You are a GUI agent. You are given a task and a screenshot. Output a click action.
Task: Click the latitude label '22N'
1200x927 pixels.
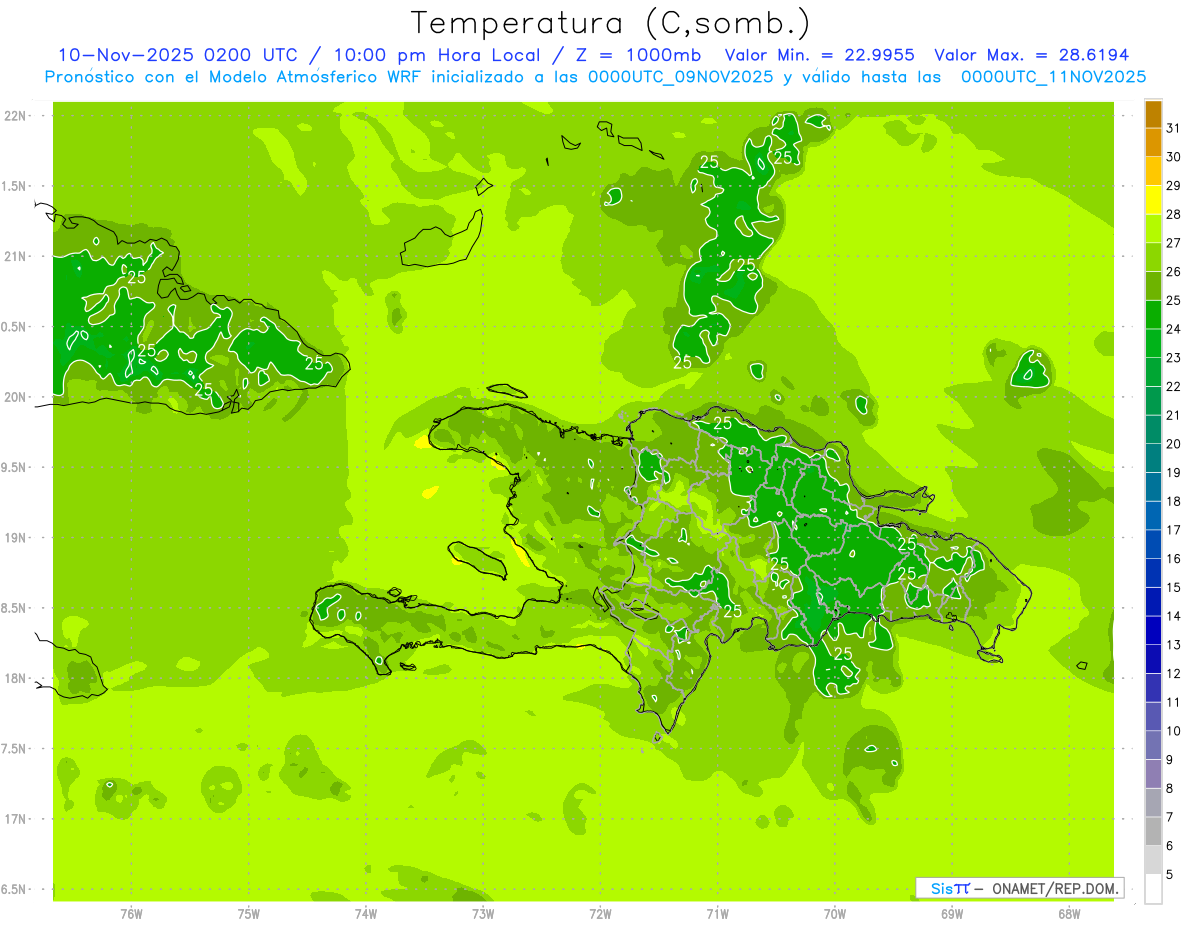[x=17, y=115]
